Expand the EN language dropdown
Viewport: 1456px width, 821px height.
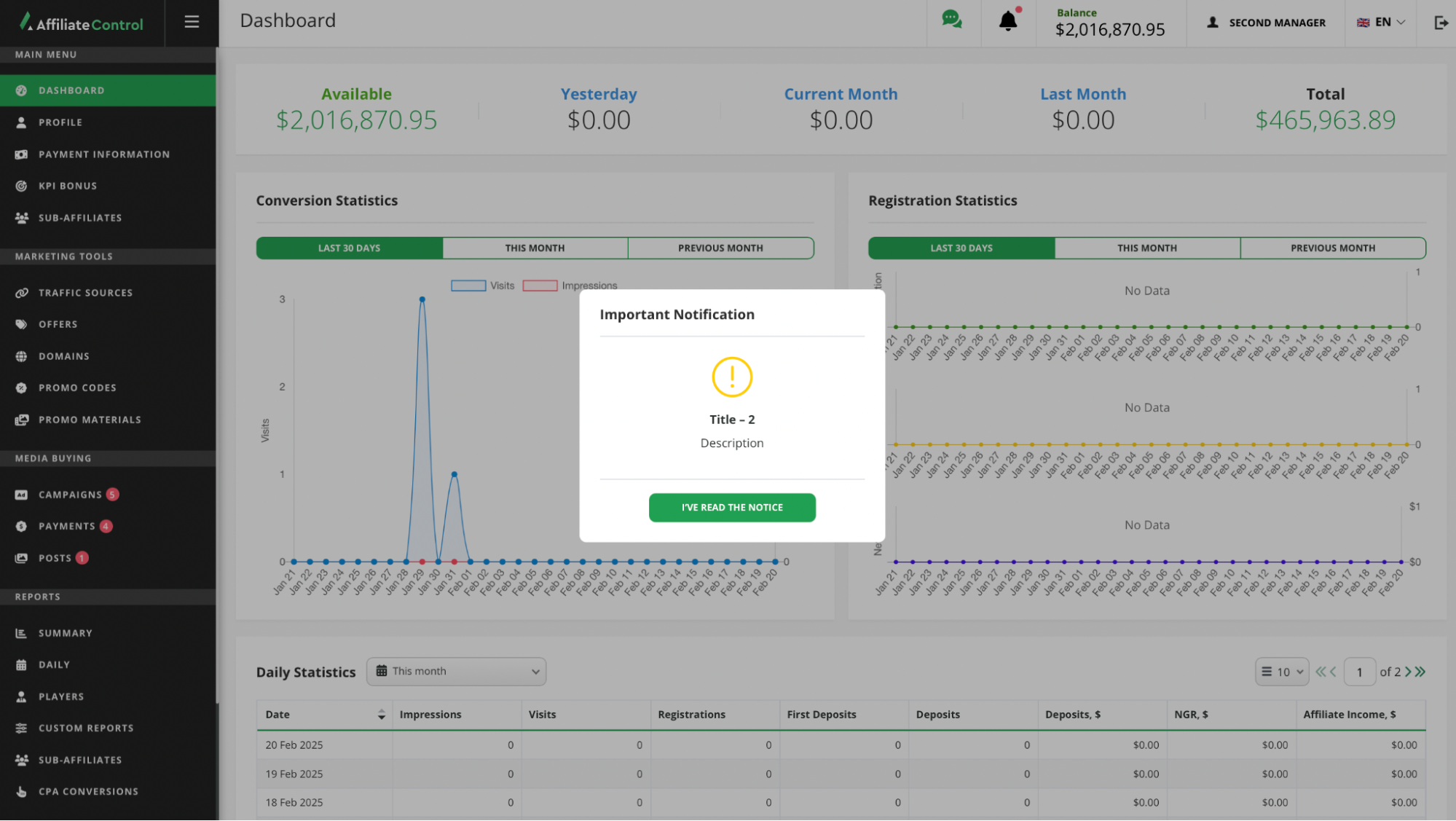[x=1381, y=23]
